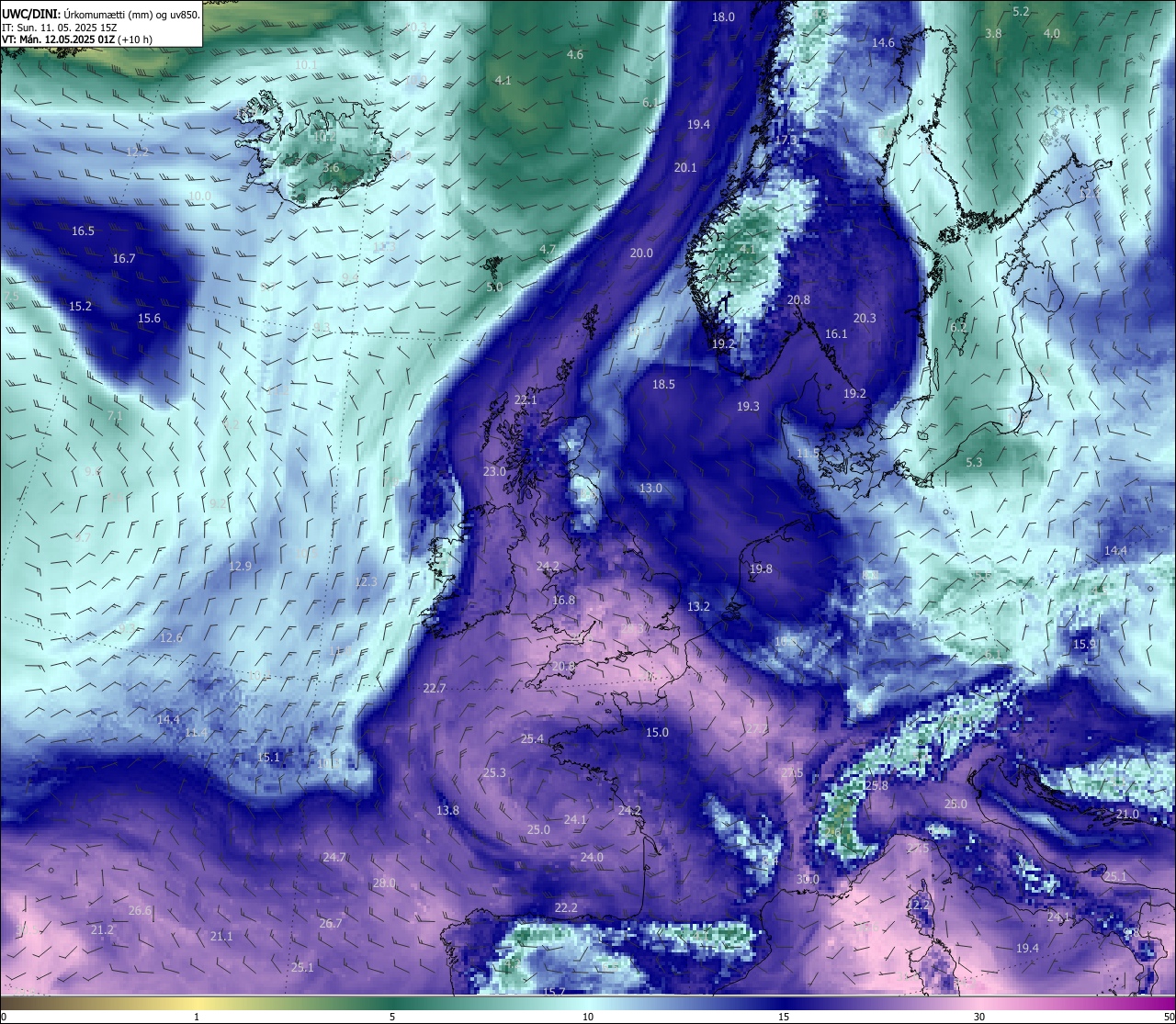Click the map value '12.9'
Image resolution: width=1176 pixels, height=1024 pixels.
240,567
